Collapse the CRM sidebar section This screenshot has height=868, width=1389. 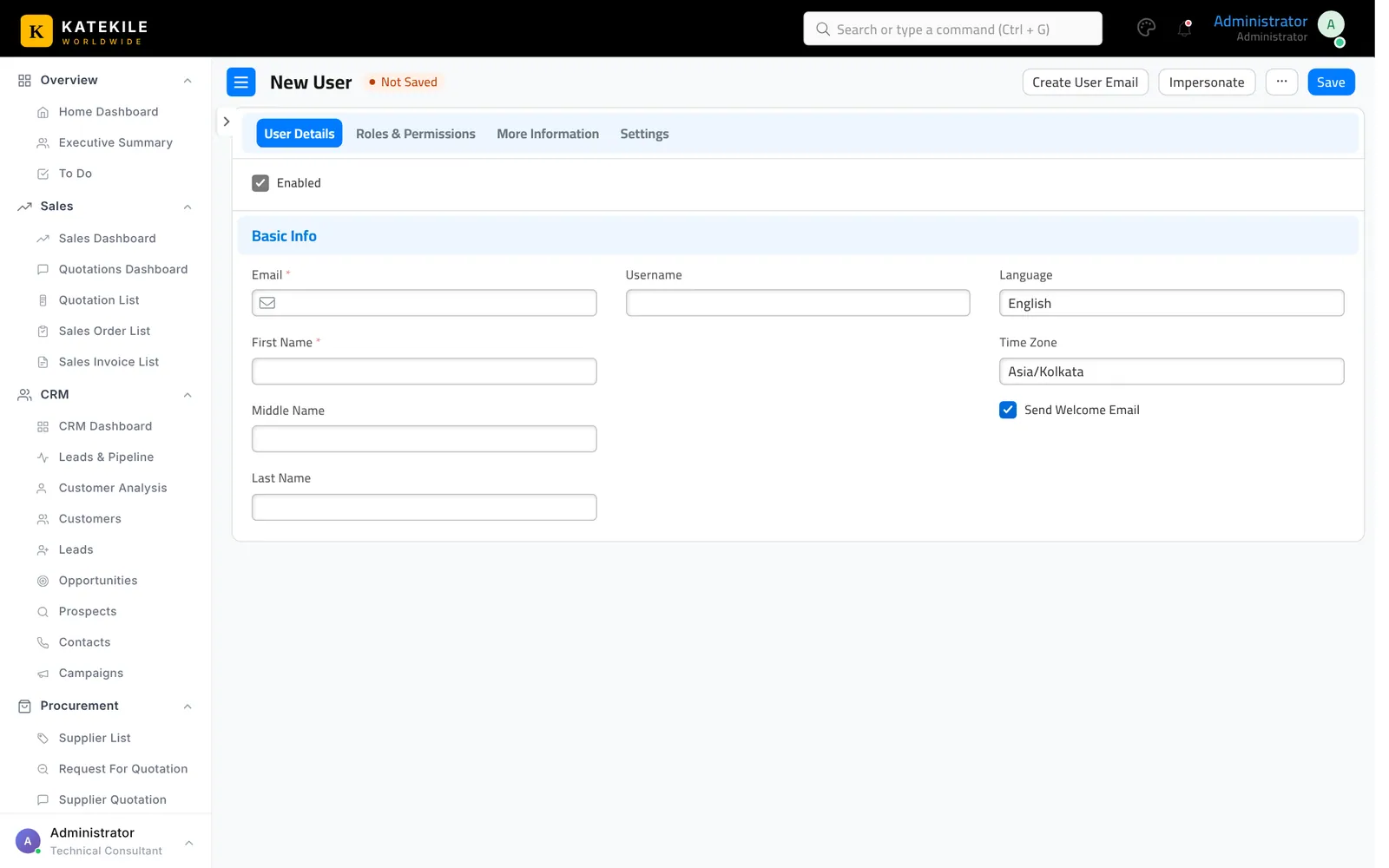coord(188,395)
